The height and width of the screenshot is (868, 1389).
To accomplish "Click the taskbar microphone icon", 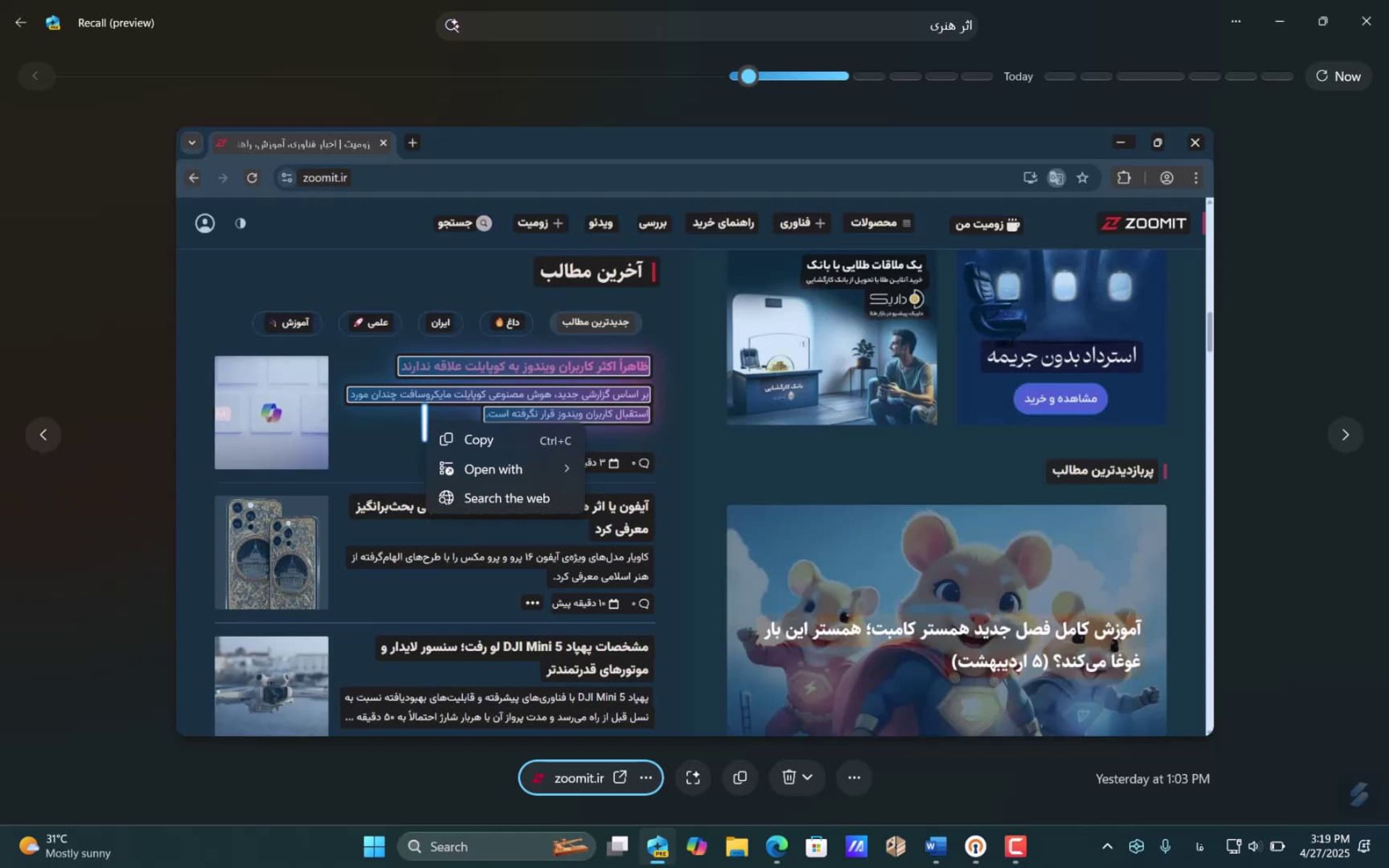I will click(1165, 846).
